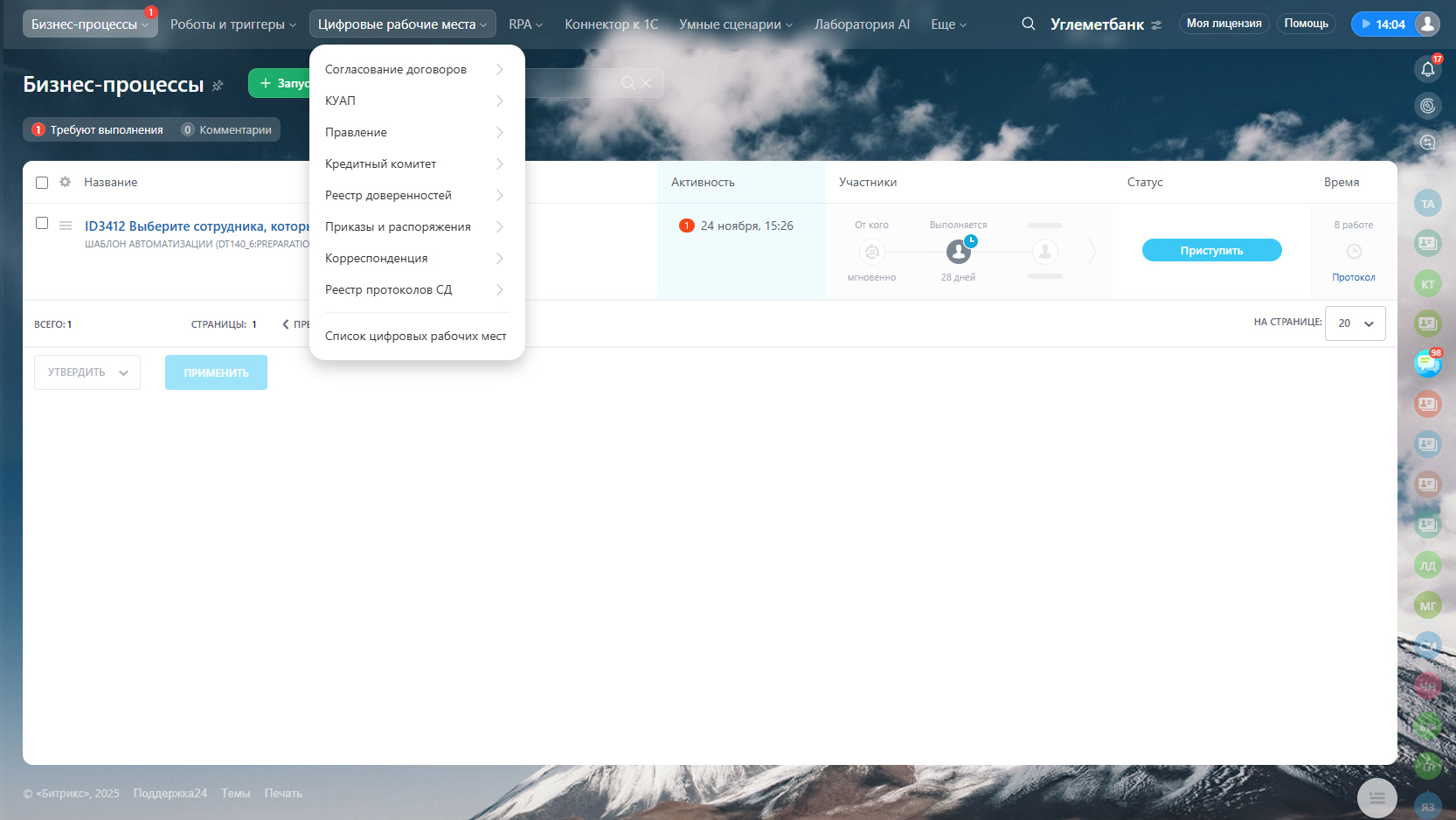Open notifications bell in right sidebar
1456x820 pixels.
click(1428, 69)
